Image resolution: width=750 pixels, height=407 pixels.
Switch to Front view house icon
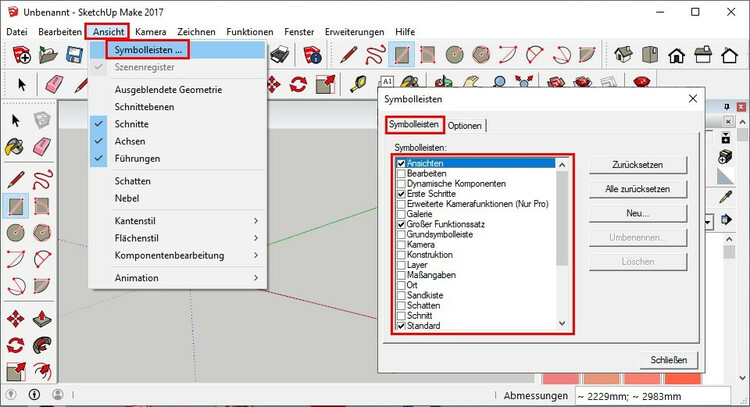point(676,55)
